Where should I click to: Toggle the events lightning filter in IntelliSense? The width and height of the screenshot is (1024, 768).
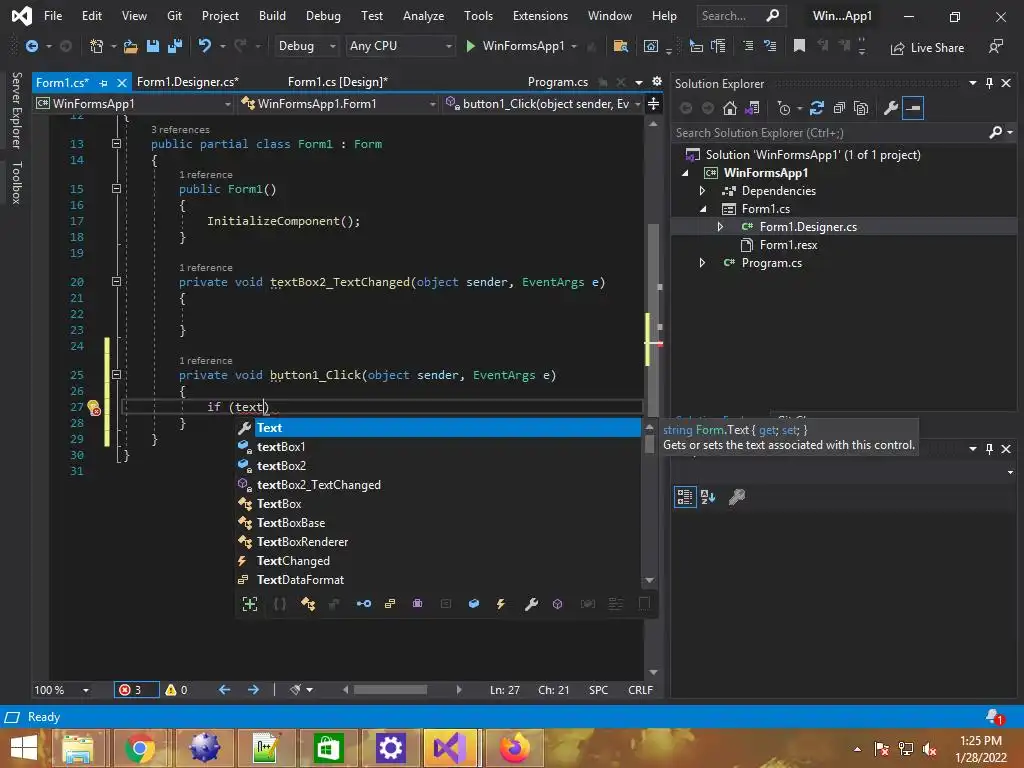501,604
